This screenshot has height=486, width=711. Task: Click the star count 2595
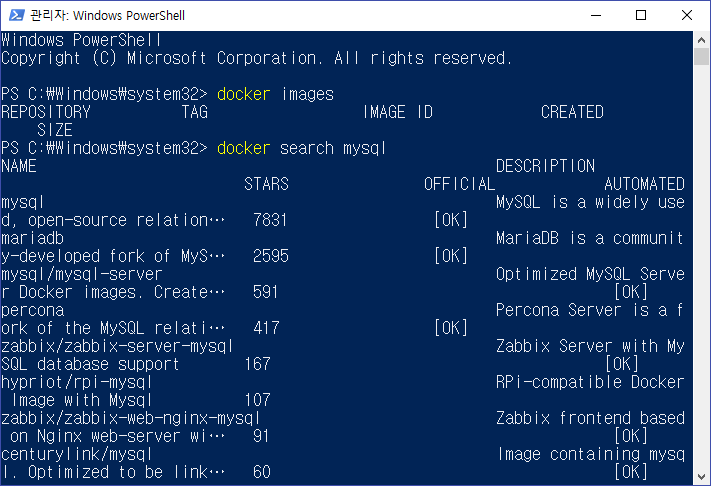coord(271,256)
